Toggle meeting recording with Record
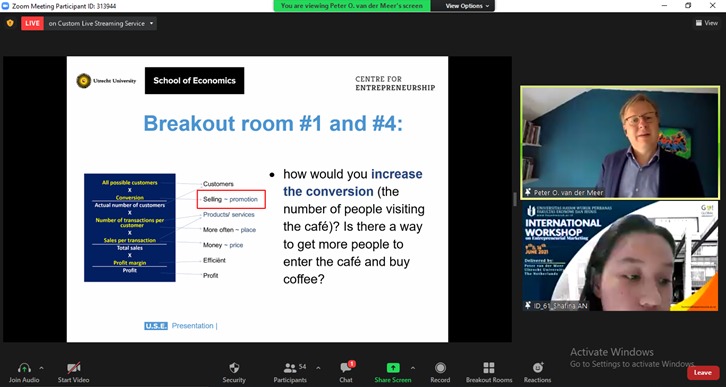This screenshot has height=387, width=726. pos(440,368)
